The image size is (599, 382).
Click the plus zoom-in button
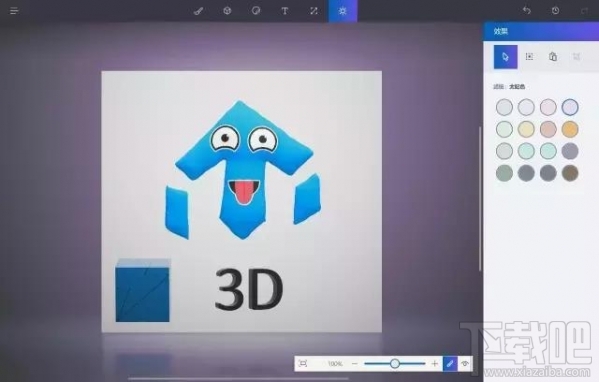434,364
